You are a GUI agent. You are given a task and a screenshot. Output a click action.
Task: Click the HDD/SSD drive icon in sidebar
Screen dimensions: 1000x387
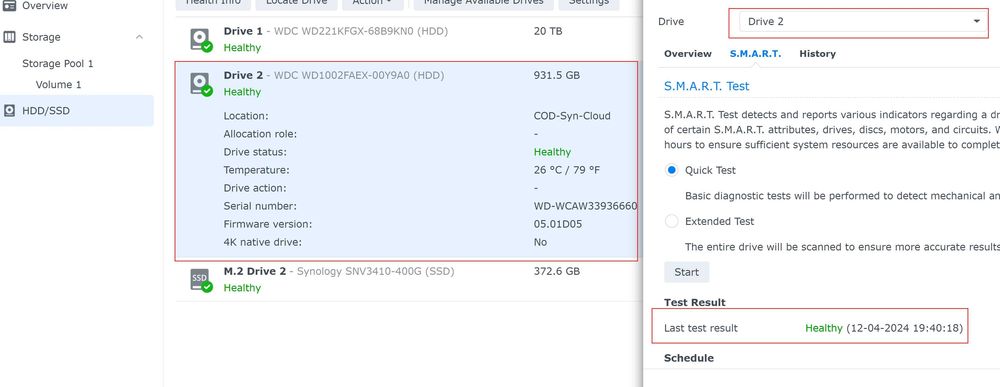click(10, 111)
